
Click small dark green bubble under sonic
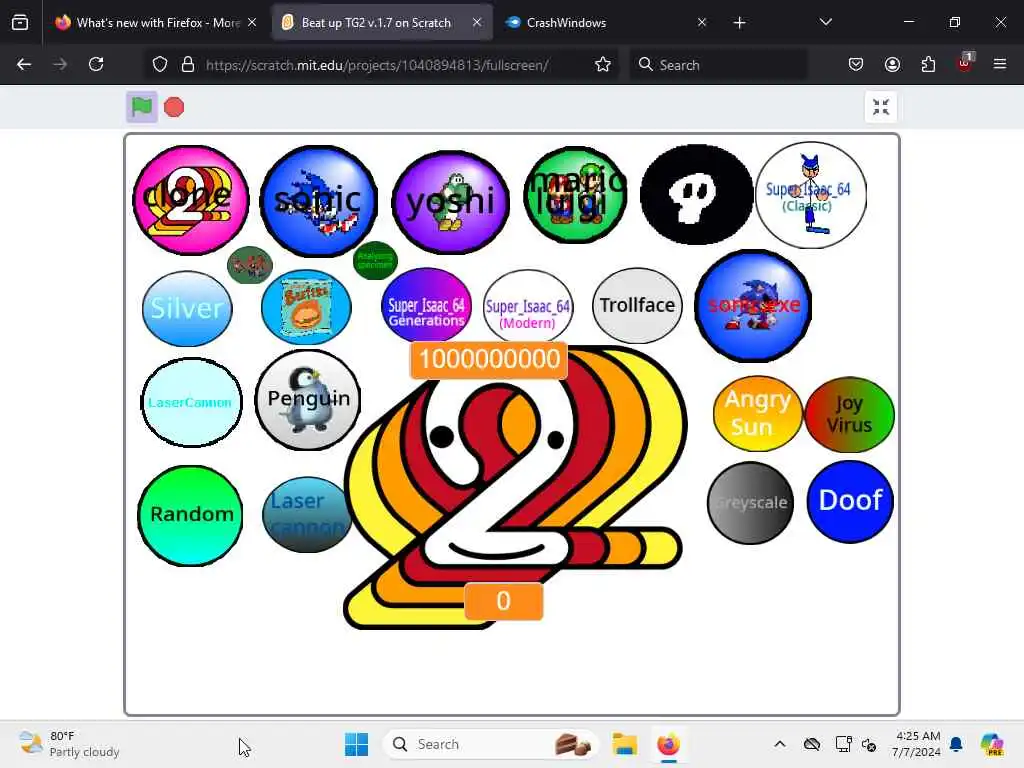point(375,261)
